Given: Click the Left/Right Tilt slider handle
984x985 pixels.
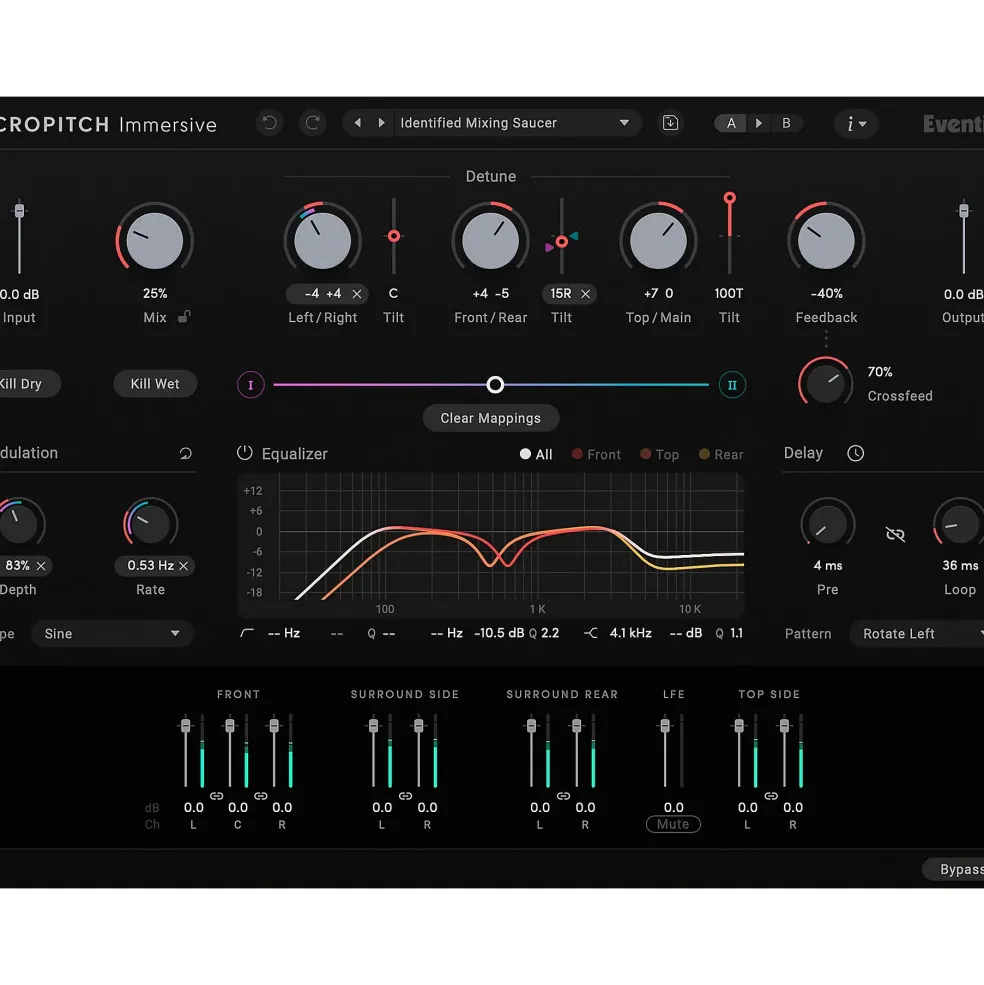Looking at the screenshot, I should 394,236.
